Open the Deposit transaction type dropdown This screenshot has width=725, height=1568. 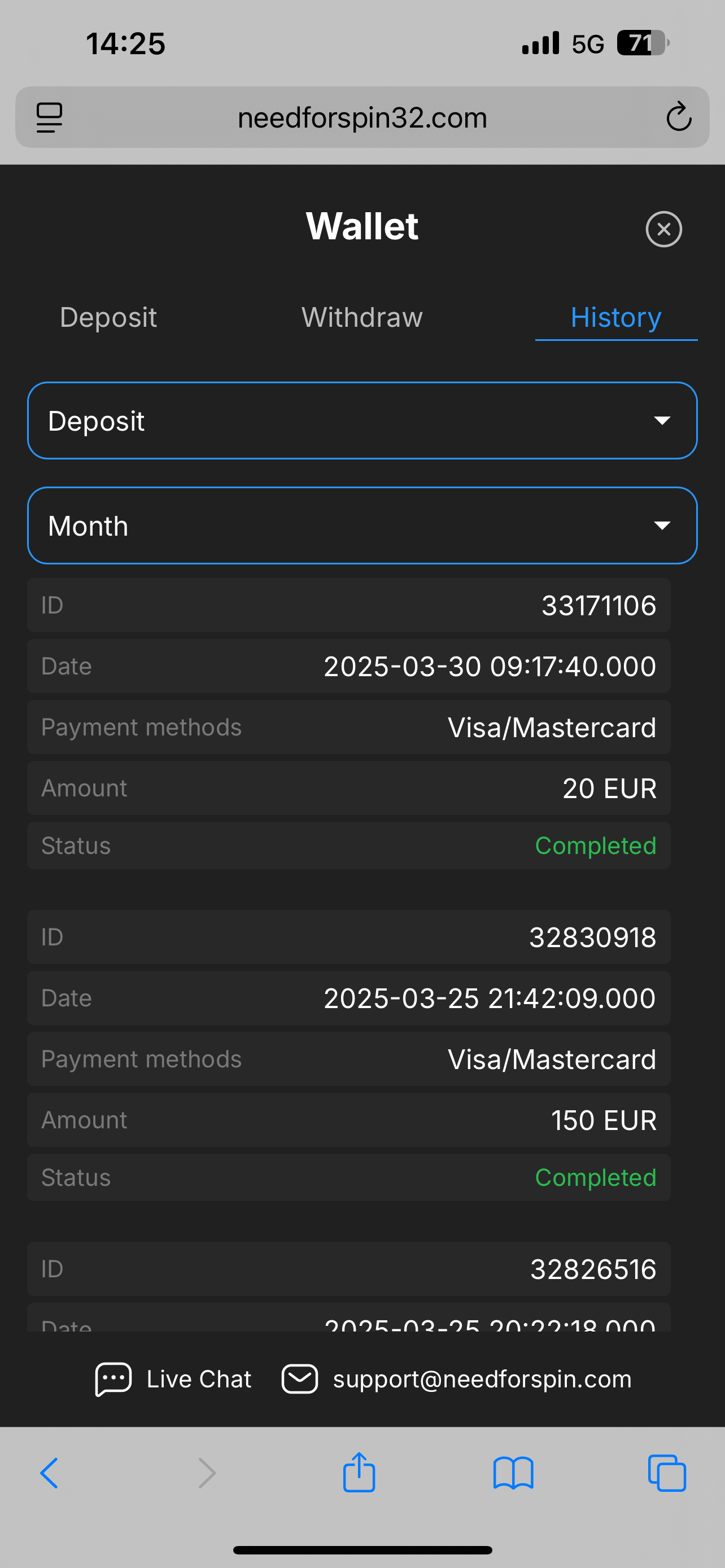[x=362, y=421]
